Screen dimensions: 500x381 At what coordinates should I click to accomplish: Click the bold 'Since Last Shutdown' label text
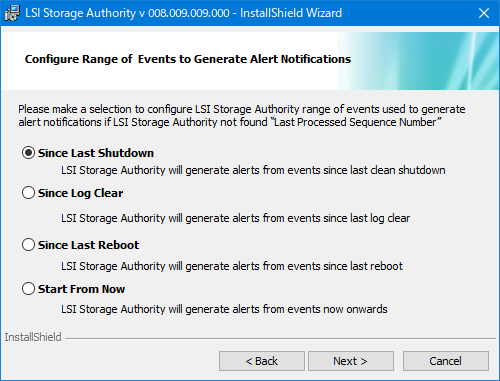pos(96,153)
